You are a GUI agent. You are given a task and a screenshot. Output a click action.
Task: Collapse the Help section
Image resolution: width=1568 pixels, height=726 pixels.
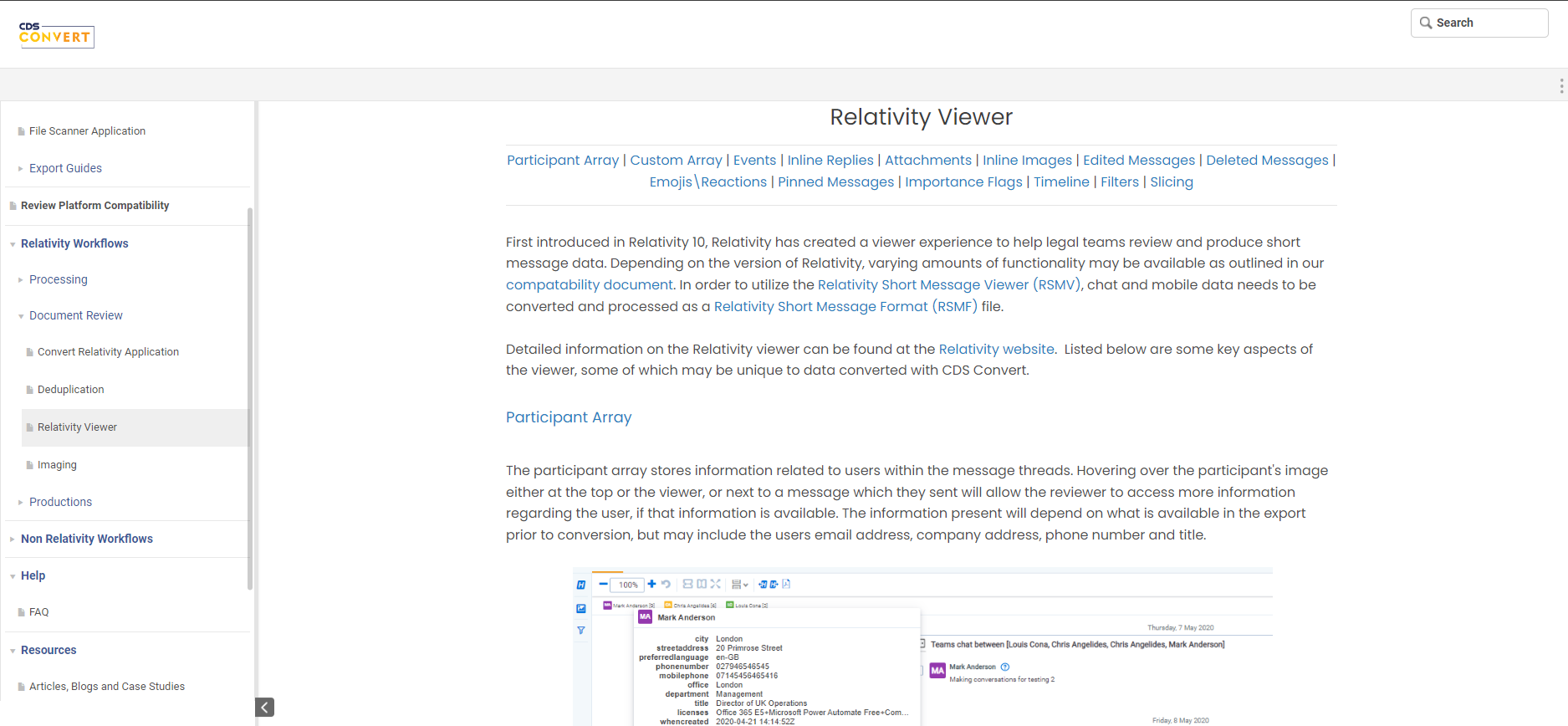click(x=13, y=576)
